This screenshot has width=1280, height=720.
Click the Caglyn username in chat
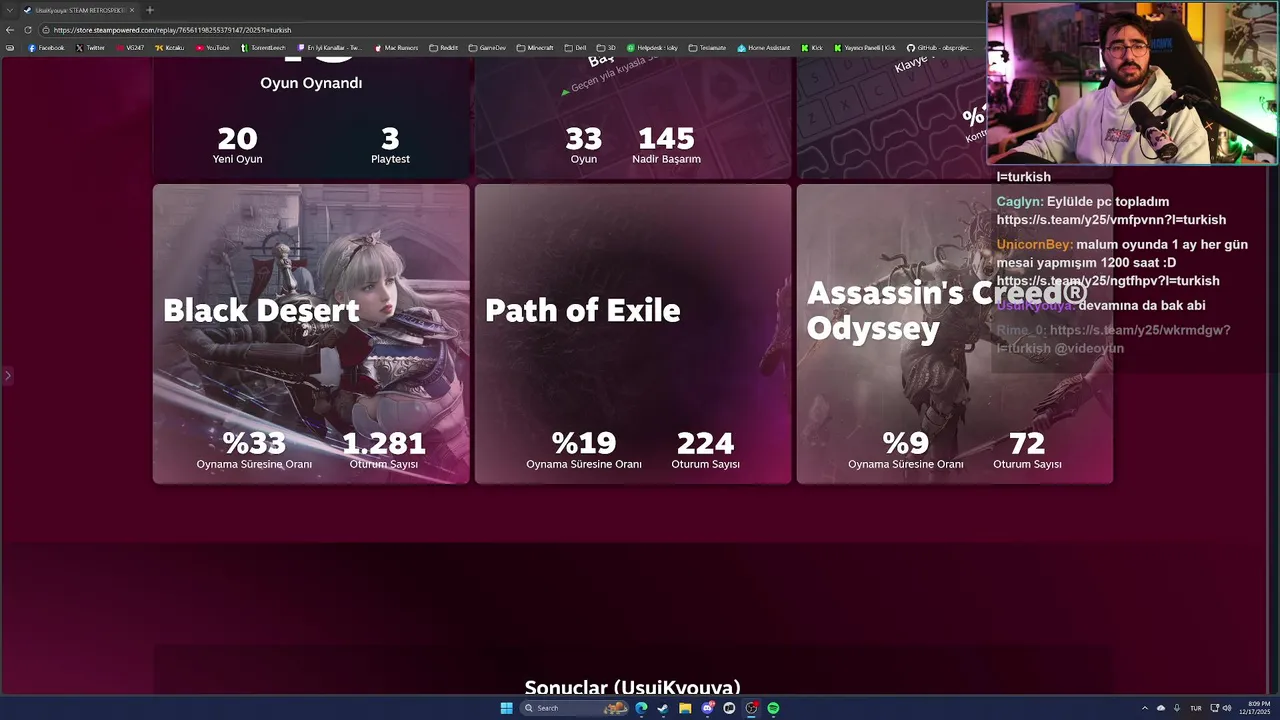click(x=1019, y=201)
